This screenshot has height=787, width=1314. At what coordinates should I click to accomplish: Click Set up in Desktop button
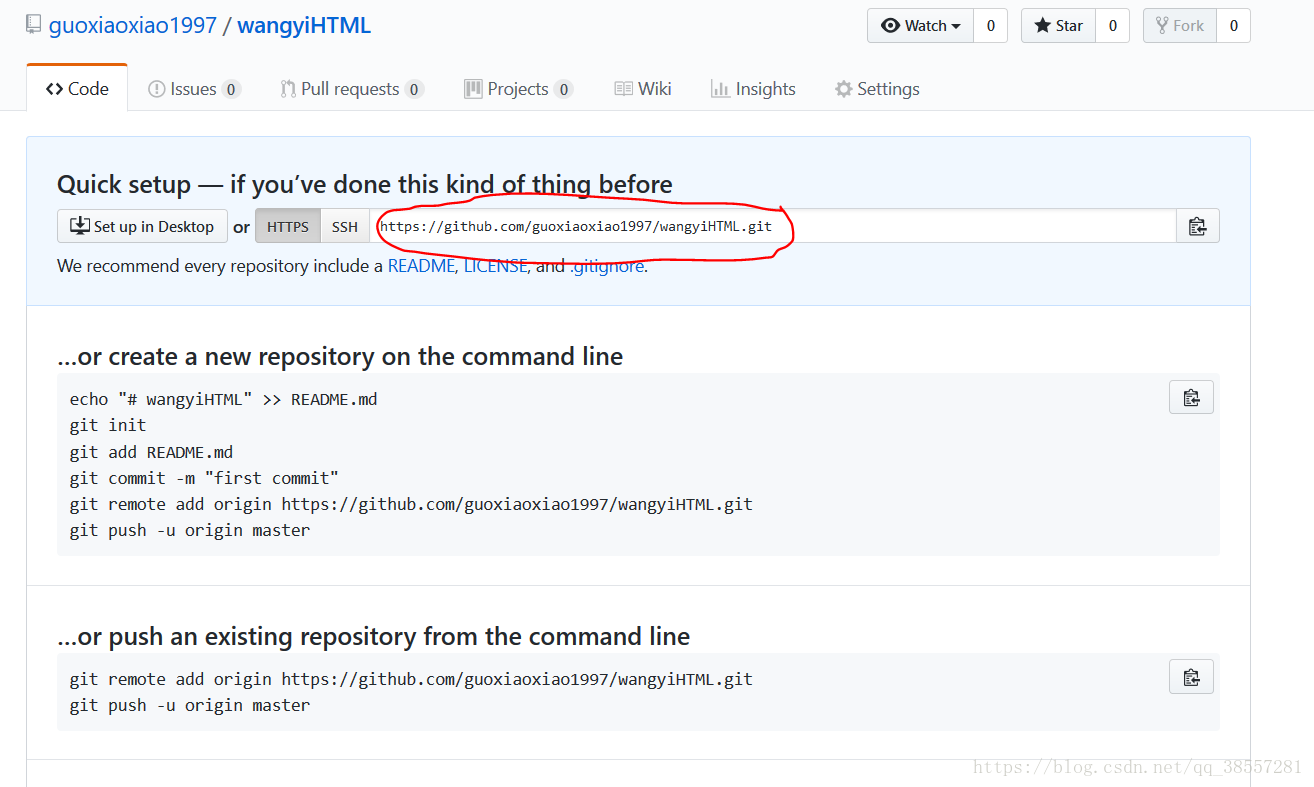(x=142, y=226)
